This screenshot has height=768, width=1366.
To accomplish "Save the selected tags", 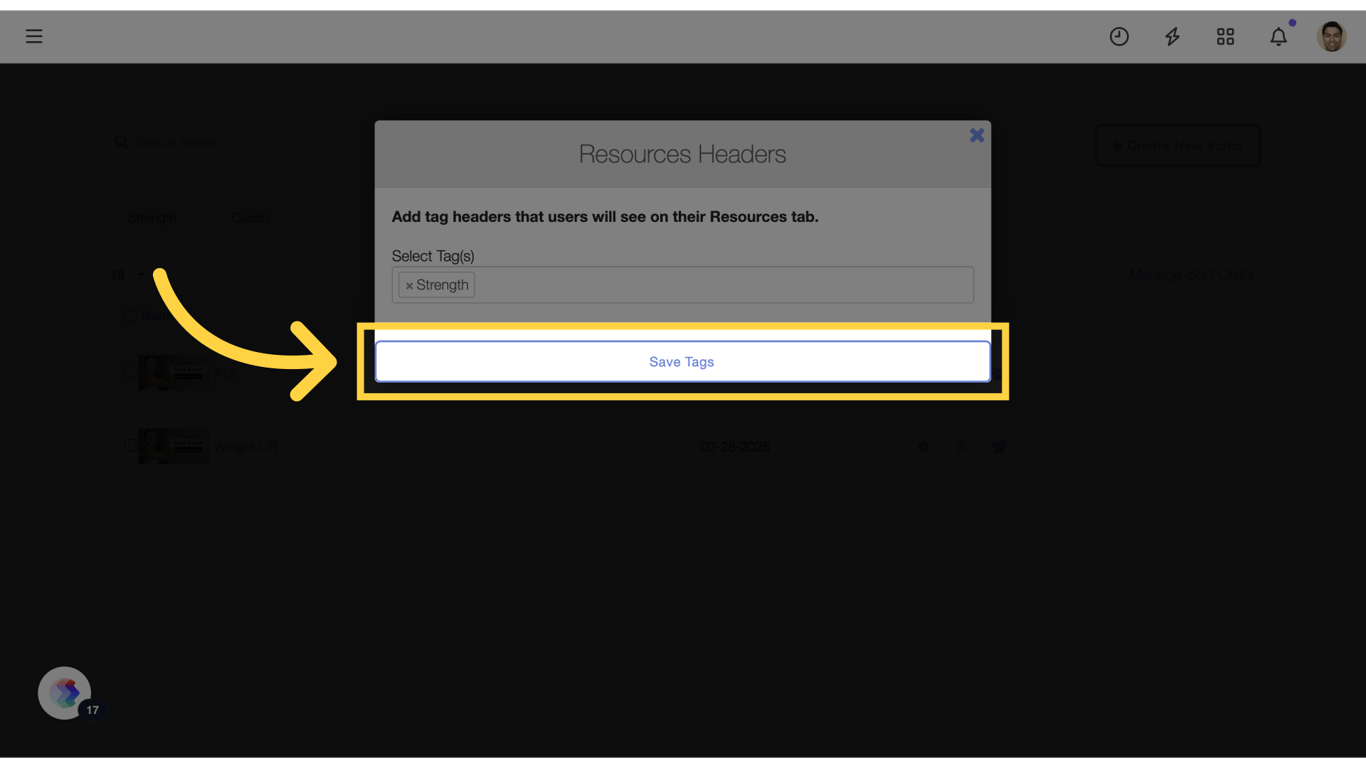I will point(683,362).
